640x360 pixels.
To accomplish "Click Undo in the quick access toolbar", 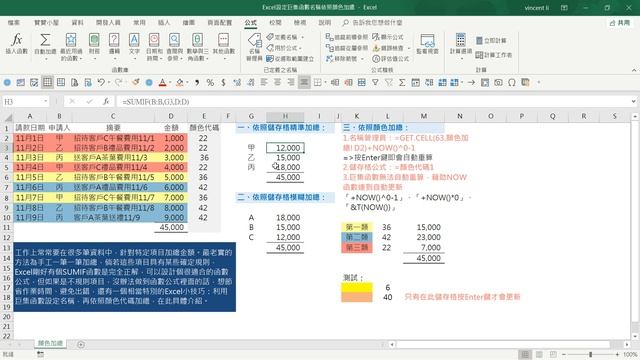I will click(101, 82).
